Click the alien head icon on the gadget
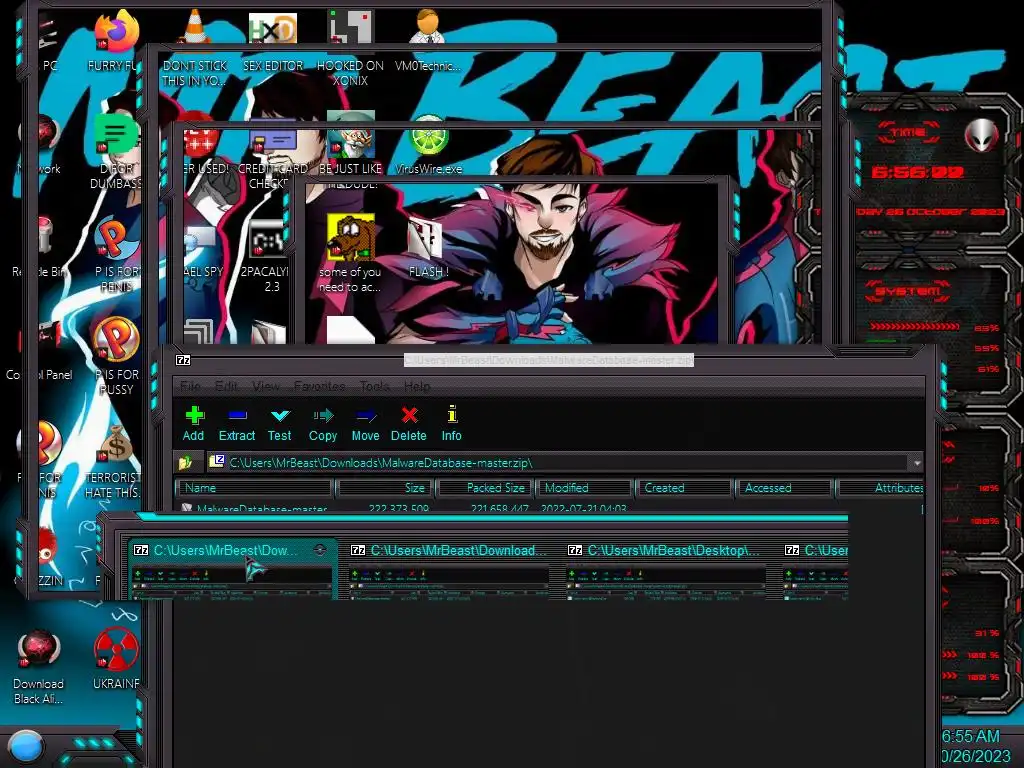 pyautogui.click(x=981, y=136)
